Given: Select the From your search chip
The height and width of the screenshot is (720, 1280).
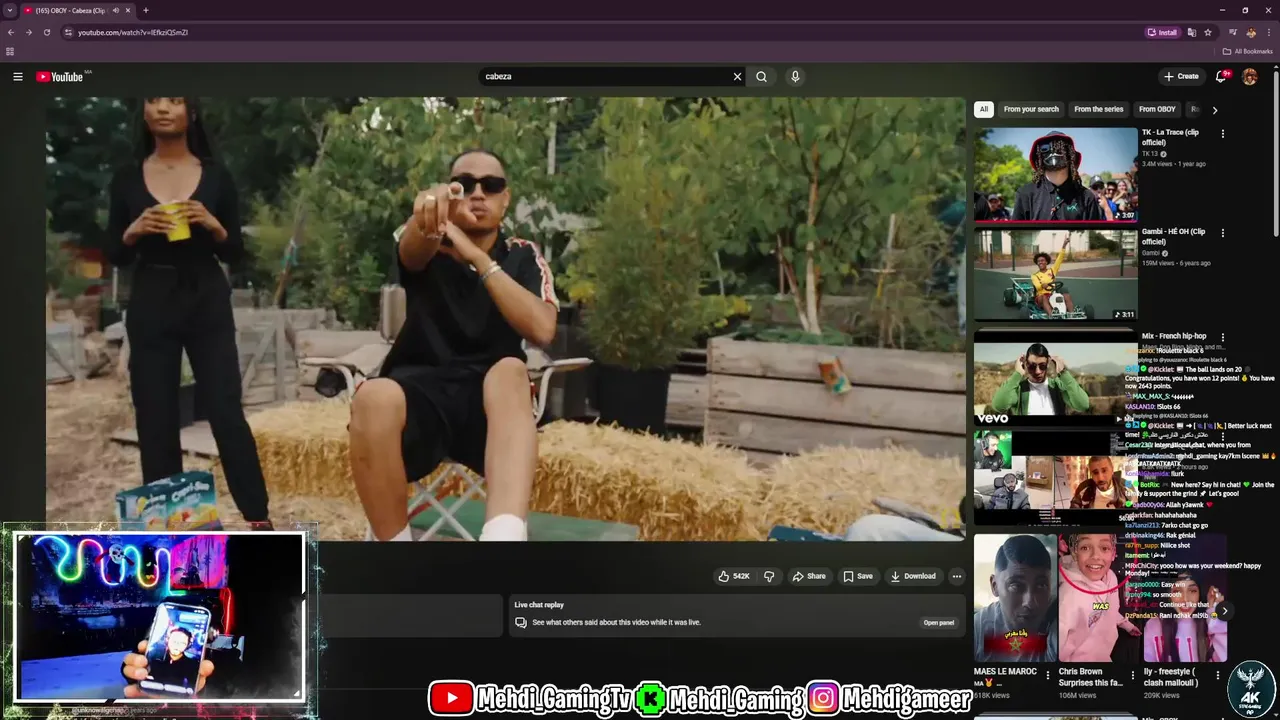Looking at the screenshot, I should coord(1031,109).
